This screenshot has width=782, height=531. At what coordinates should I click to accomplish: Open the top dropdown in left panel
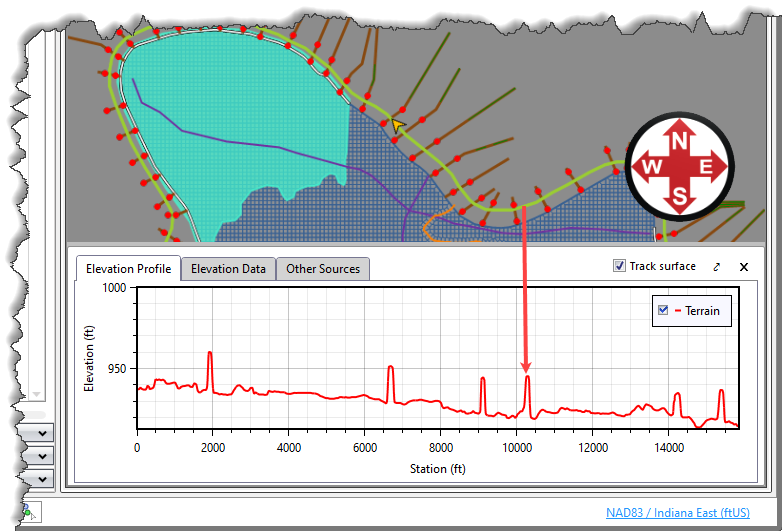click(42, 433)
